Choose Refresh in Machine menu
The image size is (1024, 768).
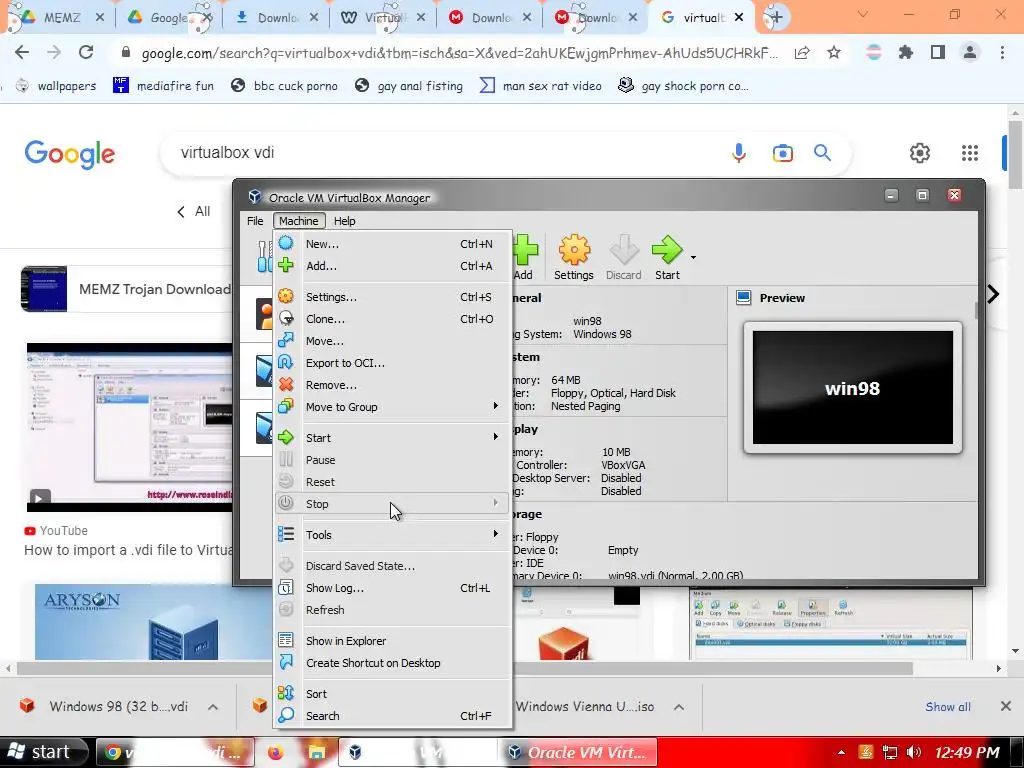[392, 610]
